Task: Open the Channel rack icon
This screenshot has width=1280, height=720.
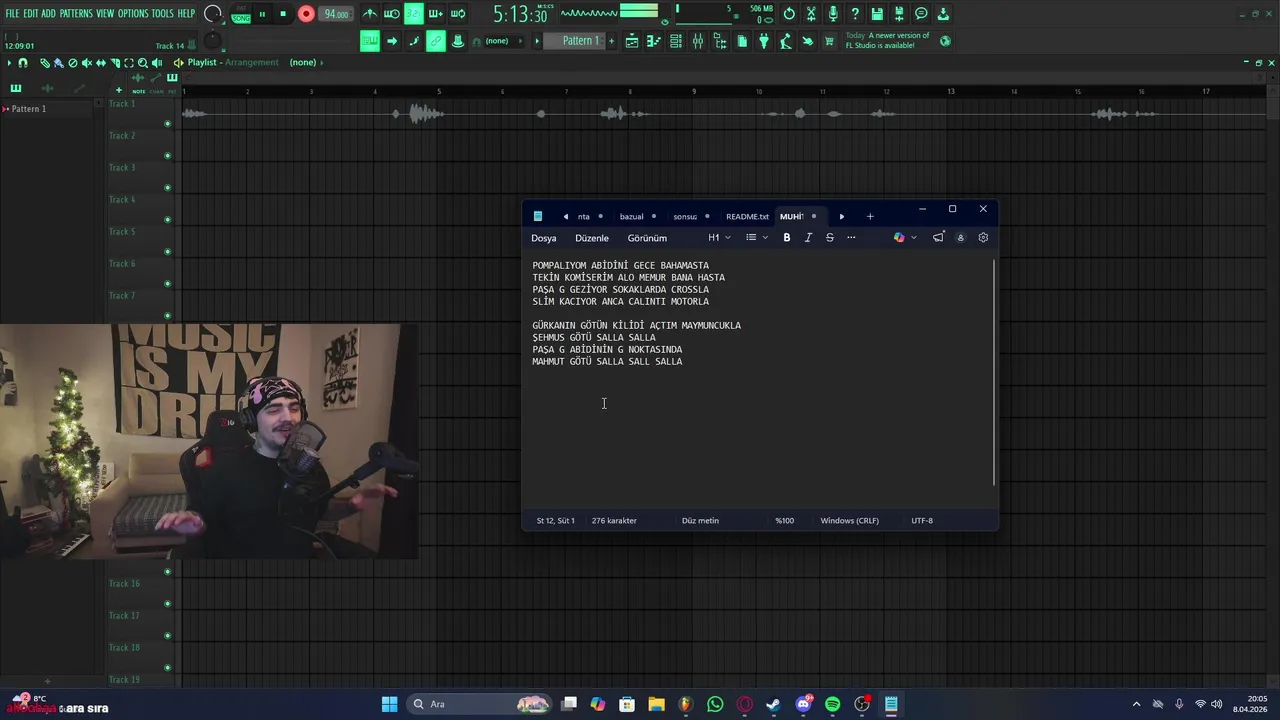Action: click(676, 41)
